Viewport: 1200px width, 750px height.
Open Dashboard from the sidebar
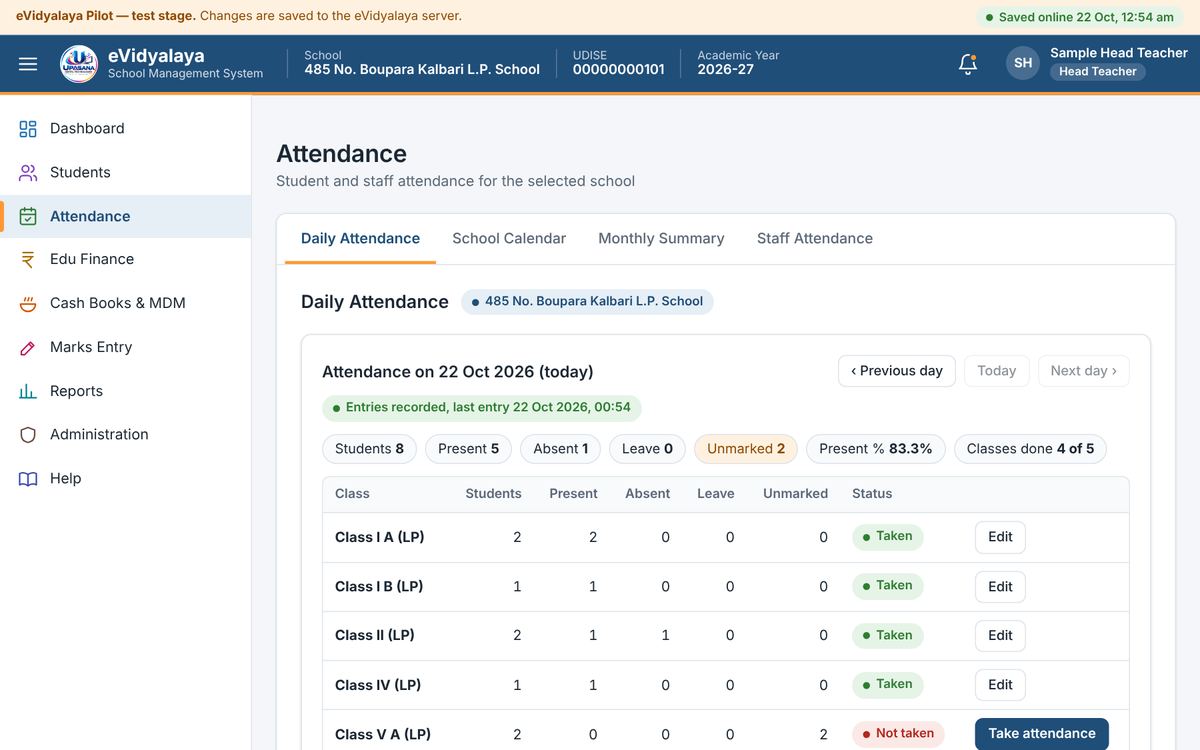click(125, 128)
